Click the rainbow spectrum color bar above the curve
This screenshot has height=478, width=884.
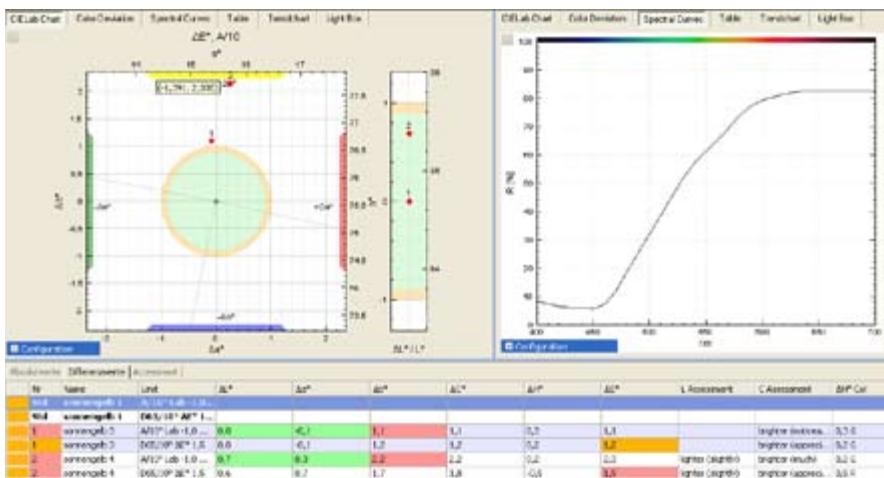click(x=706, y=40)
